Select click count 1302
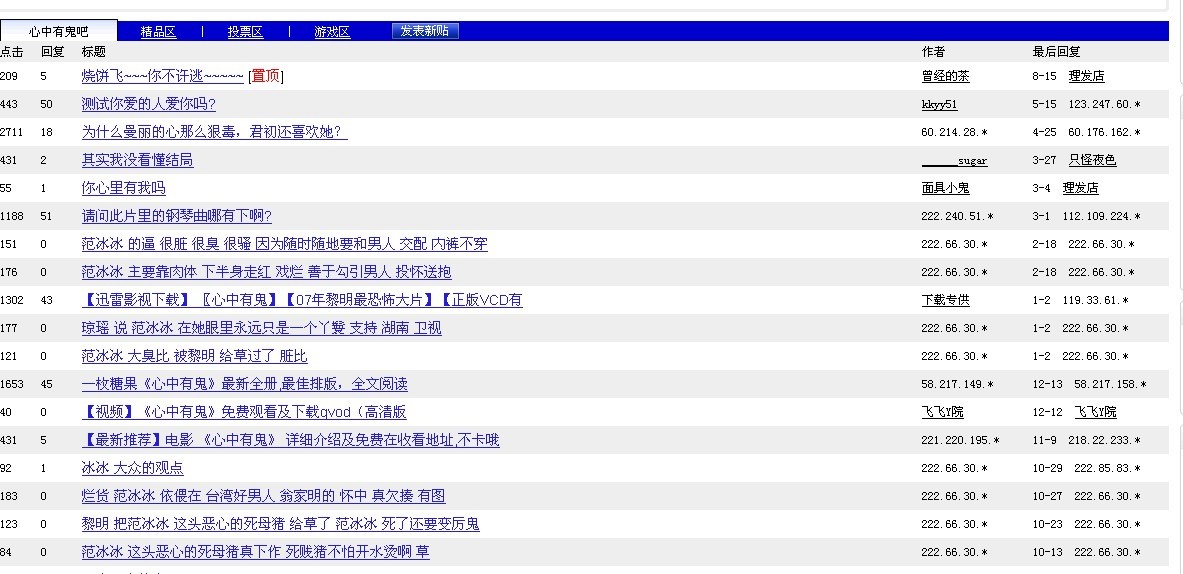This screenshot has height=574, width=1183. (11, 299)
